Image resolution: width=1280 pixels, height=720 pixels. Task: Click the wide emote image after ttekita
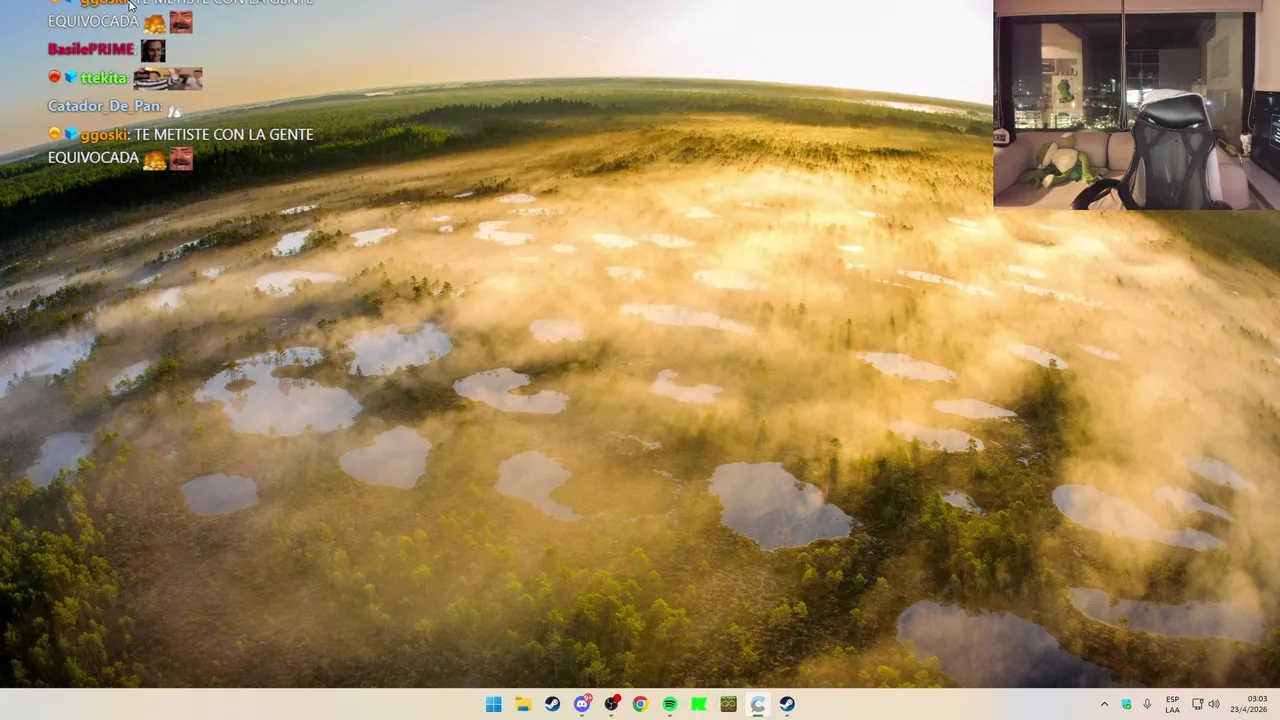[x=168, y=78]
